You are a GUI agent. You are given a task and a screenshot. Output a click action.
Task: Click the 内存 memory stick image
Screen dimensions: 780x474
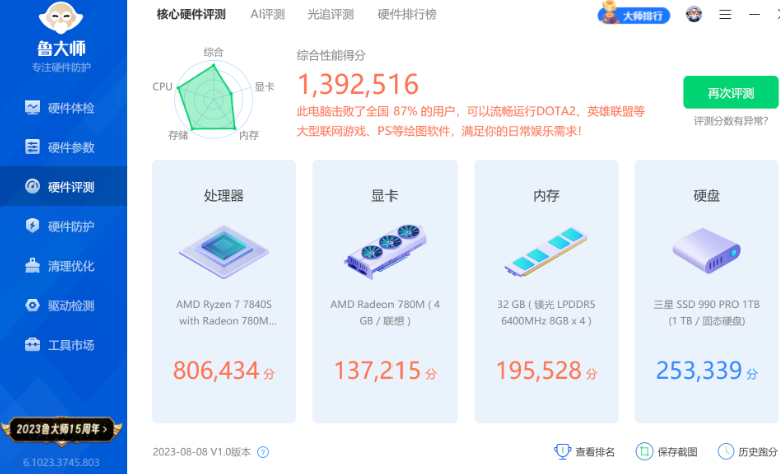[x=546, y=251]
